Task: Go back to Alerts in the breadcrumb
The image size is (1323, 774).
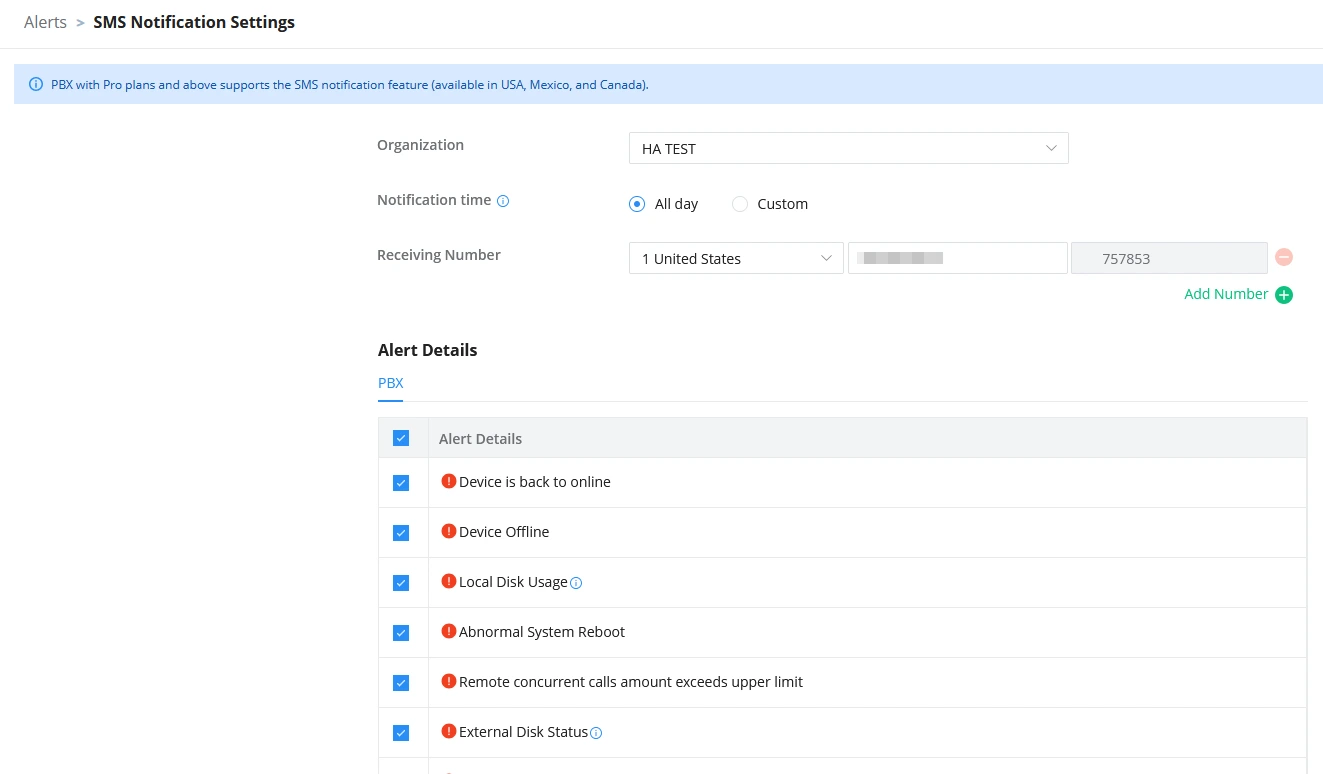Action: 45,22
